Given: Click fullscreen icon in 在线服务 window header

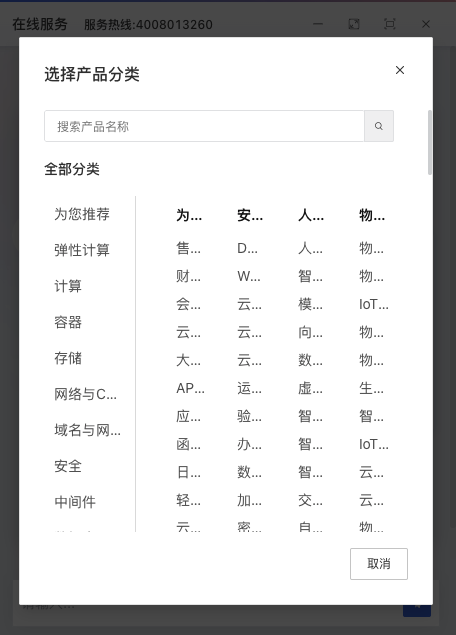Looking at the screenshot, I should [x=390, y=24].
